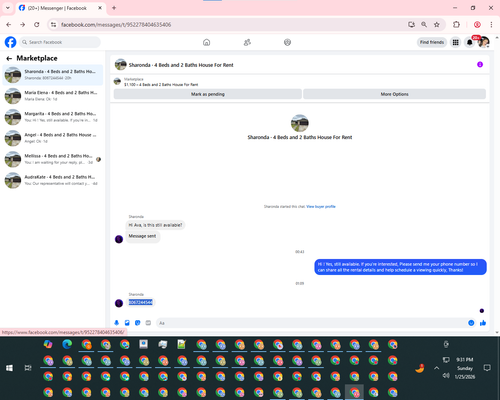Screen dimensions: 500x400
Task: Open a new browser tab
Action: coord(114,8)
